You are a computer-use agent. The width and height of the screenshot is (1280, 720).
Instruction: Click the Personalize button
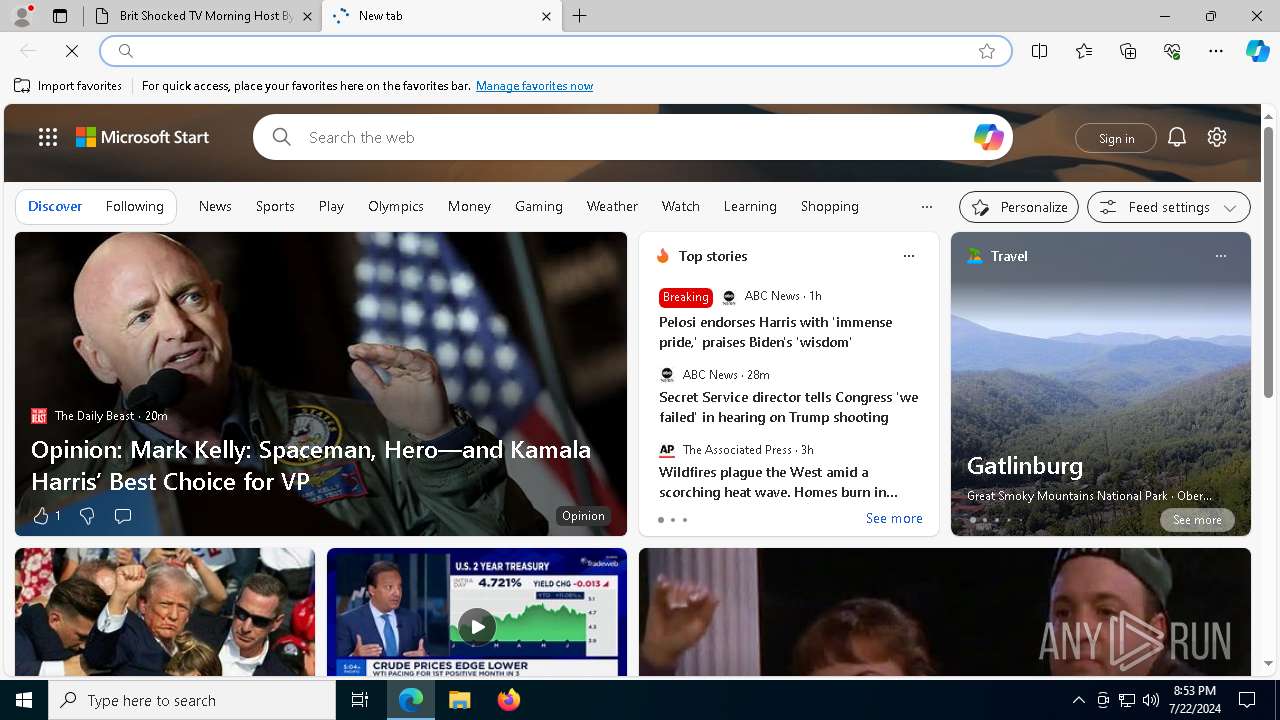pos(1019,207)
